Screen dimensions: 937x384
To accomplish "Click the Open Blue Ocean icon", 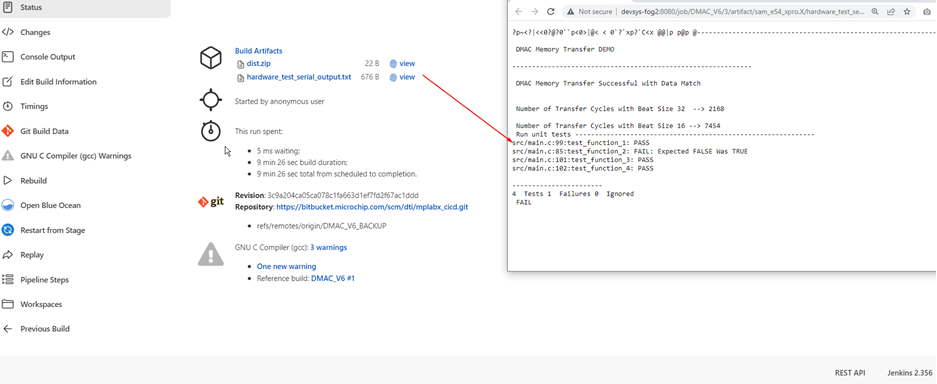I will tap(8, 205).
